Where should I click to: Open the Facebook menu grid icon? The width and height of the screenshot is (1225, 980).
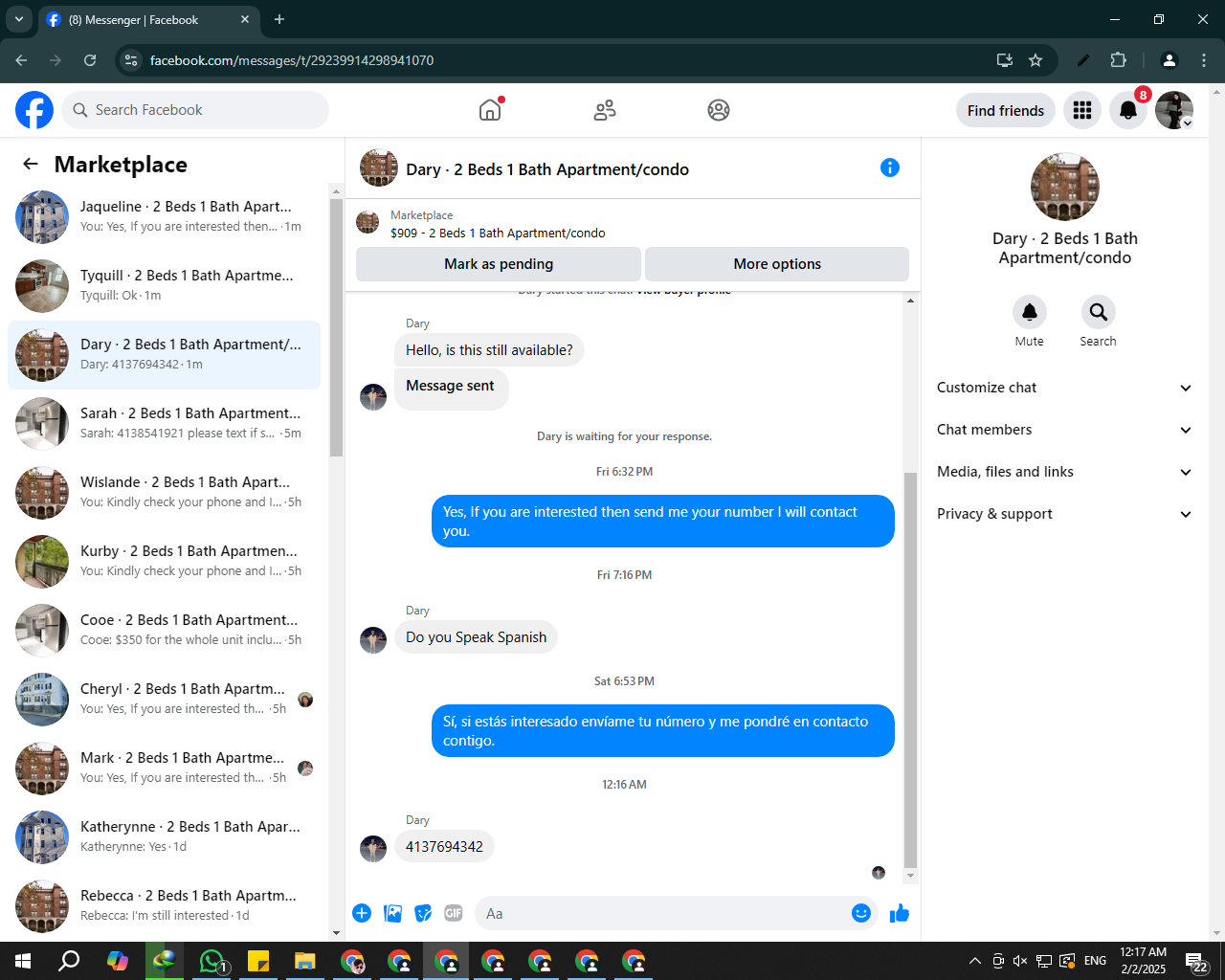point(1082,110)
